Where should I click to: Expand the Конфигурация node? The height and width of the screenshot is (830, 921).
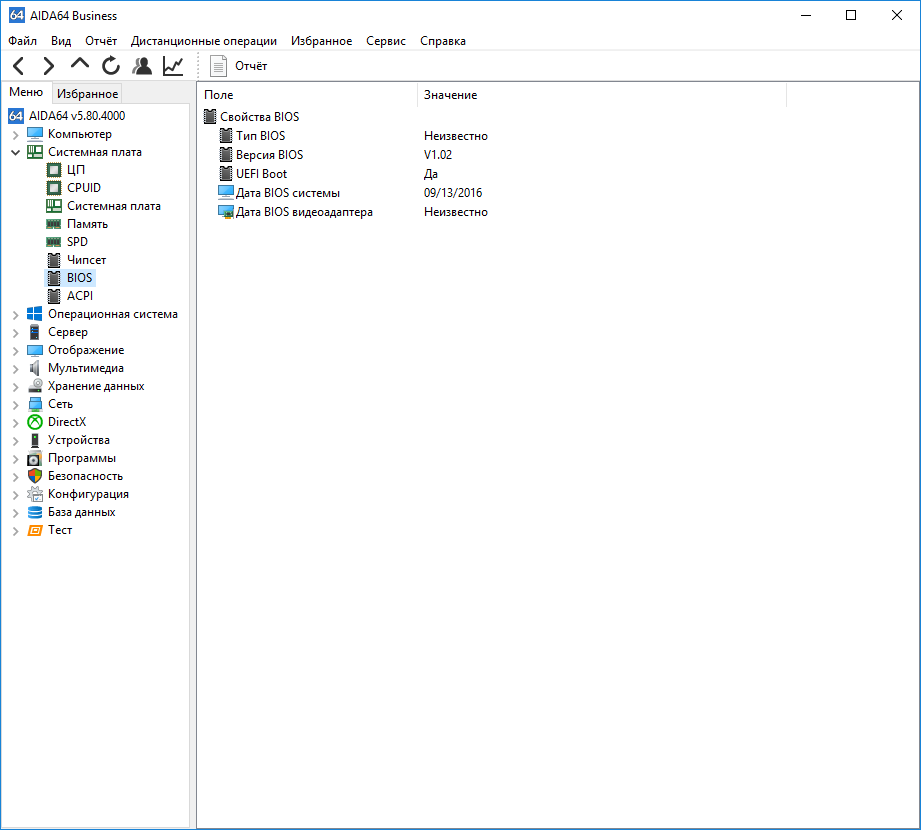coord(15,495)
